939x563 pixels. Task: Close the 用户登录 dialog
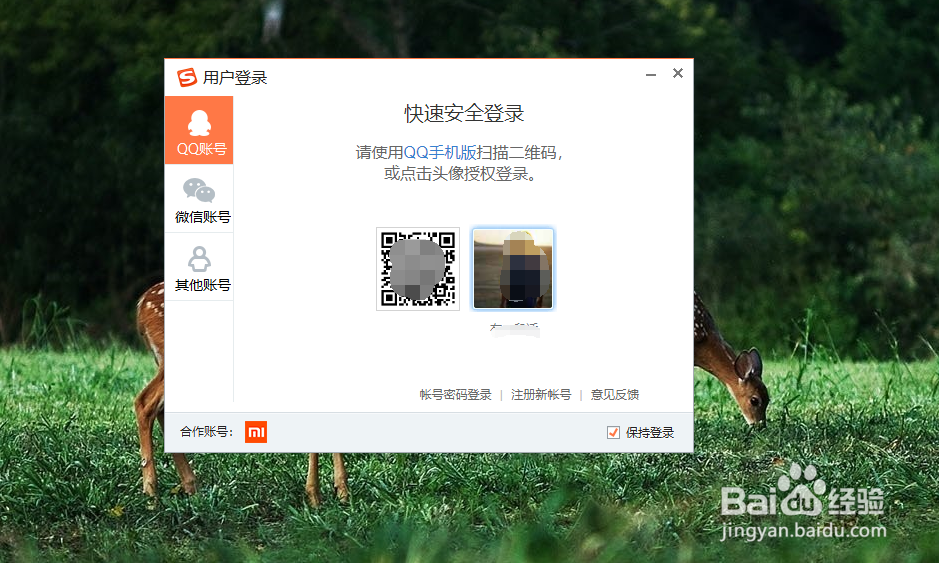(678, 73)
